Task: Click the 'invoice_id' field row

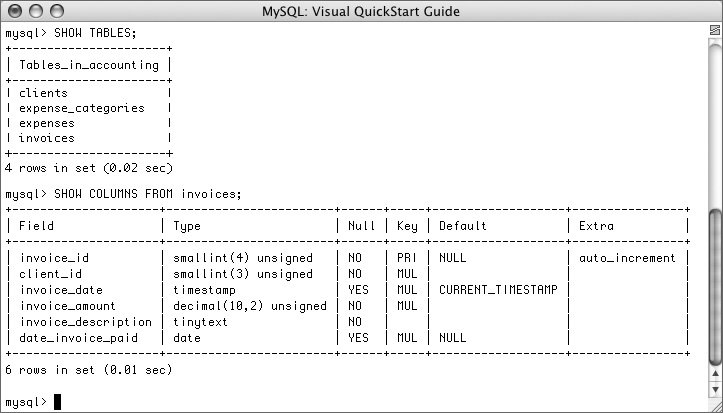Action: point(348,258)
